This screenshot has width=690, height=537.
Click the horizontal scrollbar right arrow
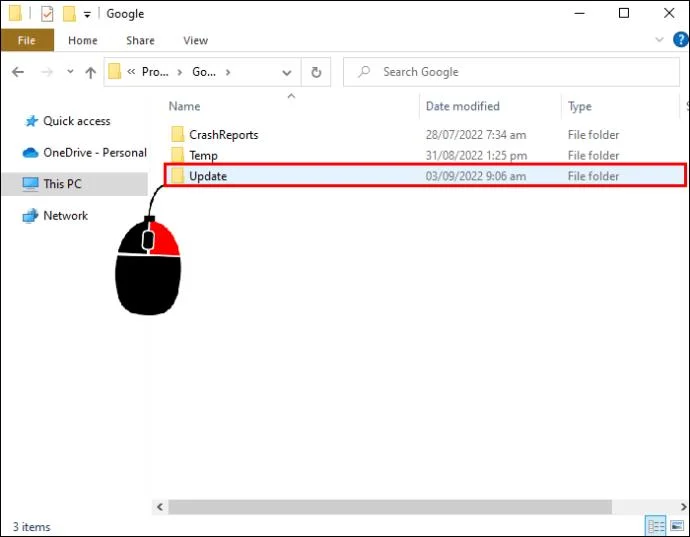coord(683,507)
